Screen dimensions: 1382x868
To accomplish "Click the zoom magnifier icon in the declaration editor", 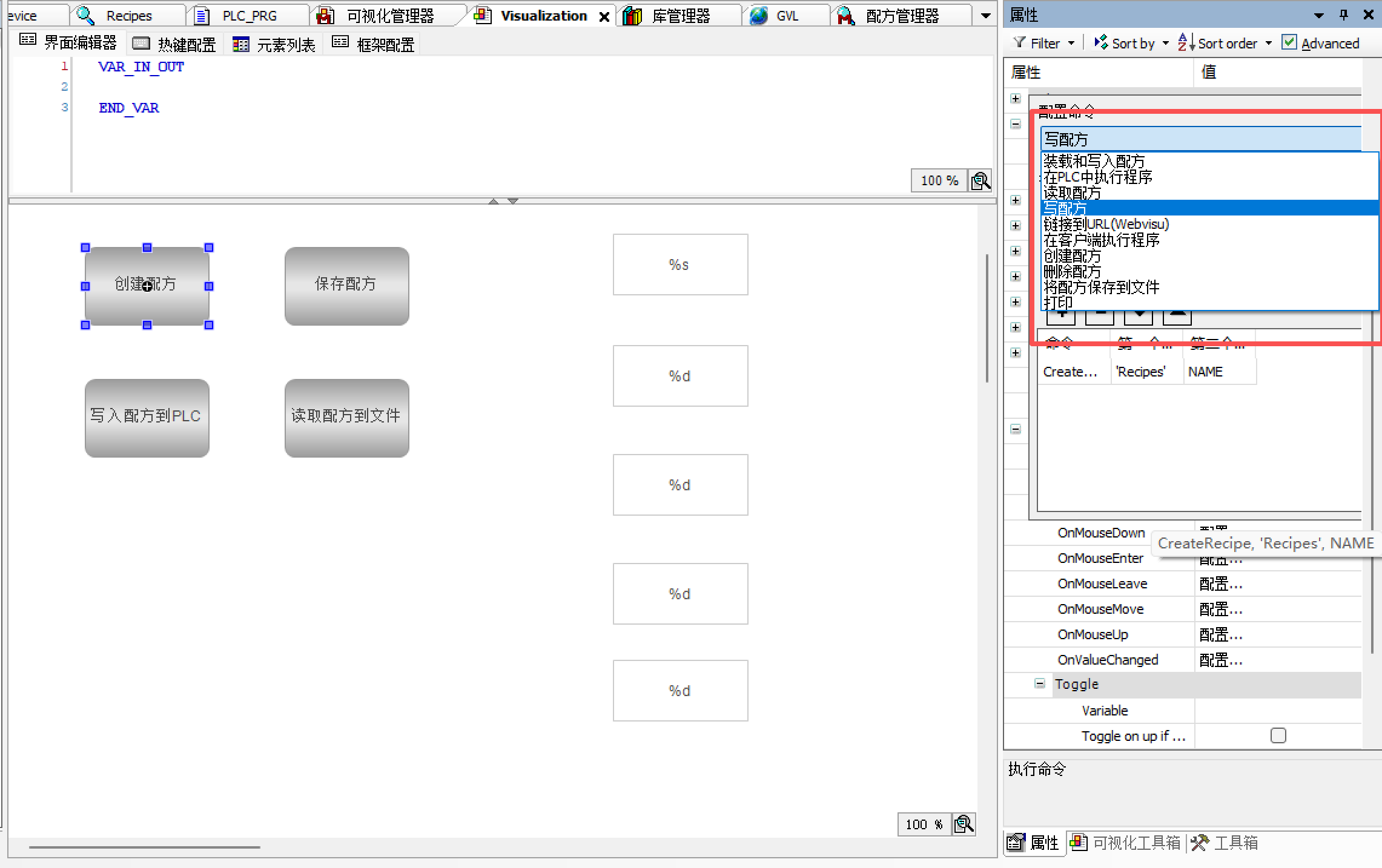I will (x=980, y=181).
